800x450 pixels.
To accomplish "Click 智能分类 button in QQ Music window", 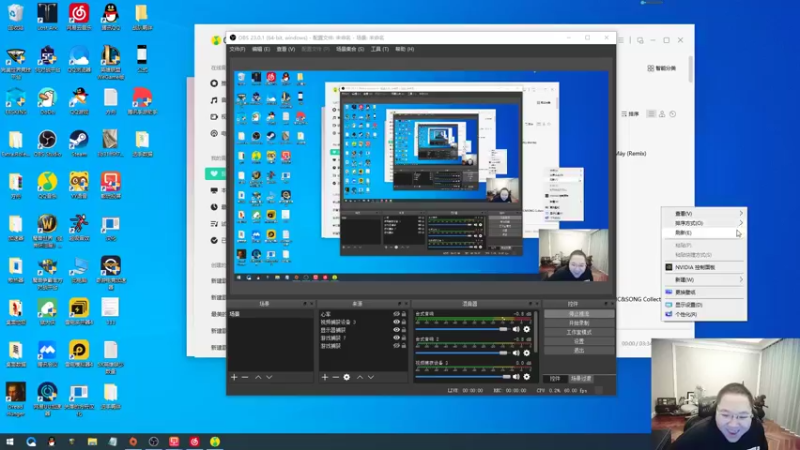I will pyautogui.click(x=662, y=68).
